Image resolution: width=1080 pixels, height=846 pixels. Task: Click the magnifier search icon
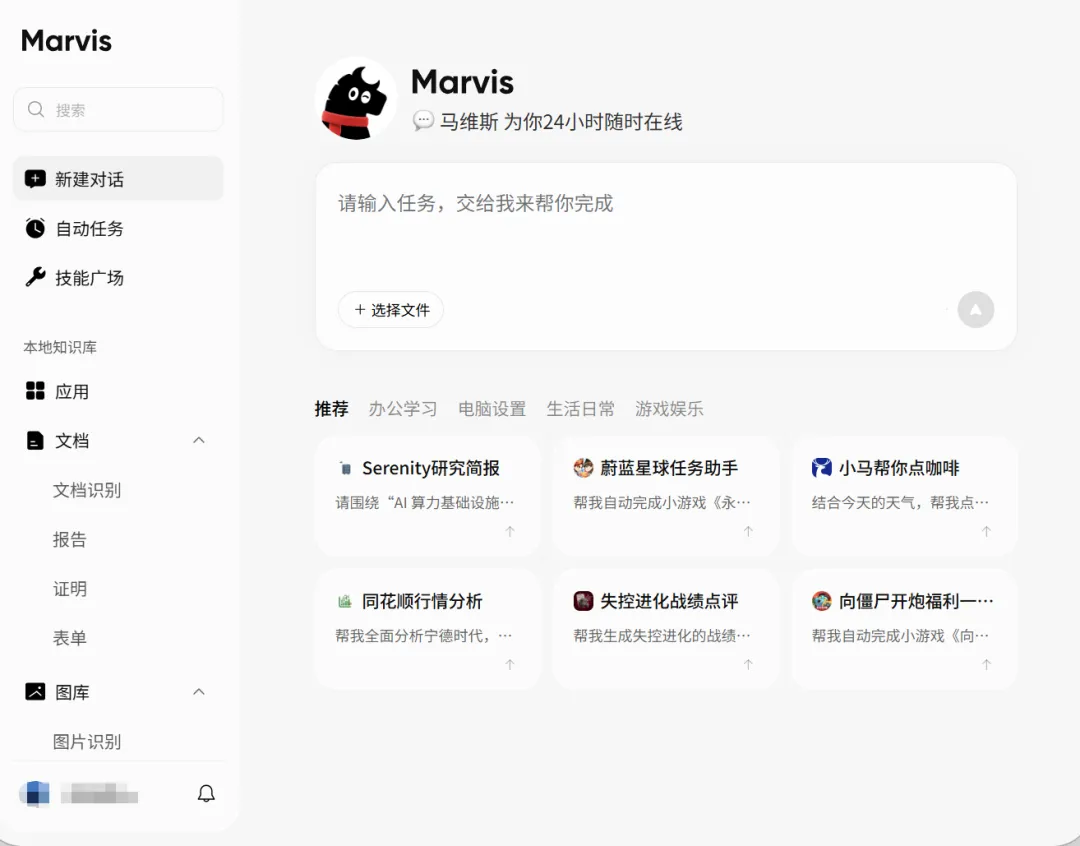tap(36, 110)
